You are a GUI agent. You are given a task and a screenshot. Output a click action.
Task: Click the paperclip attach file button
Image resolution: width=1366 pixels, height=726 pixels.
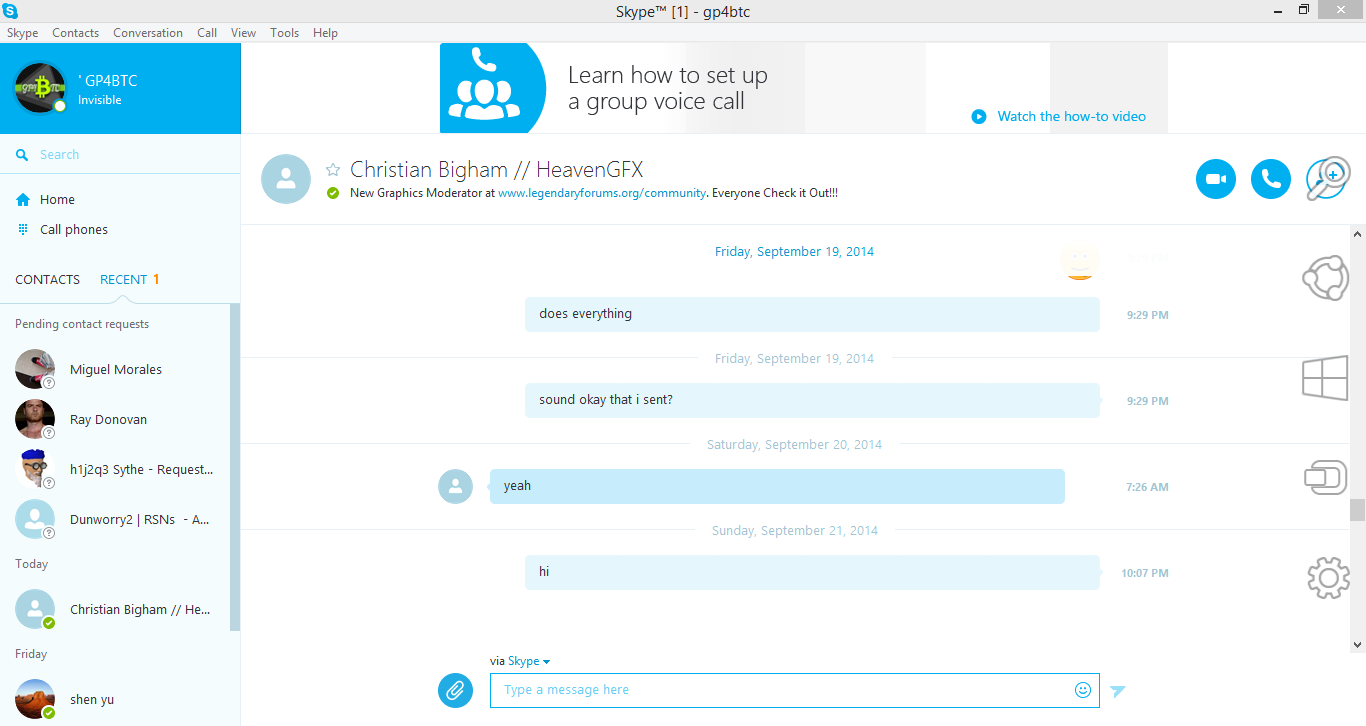[x=455, y=690]
